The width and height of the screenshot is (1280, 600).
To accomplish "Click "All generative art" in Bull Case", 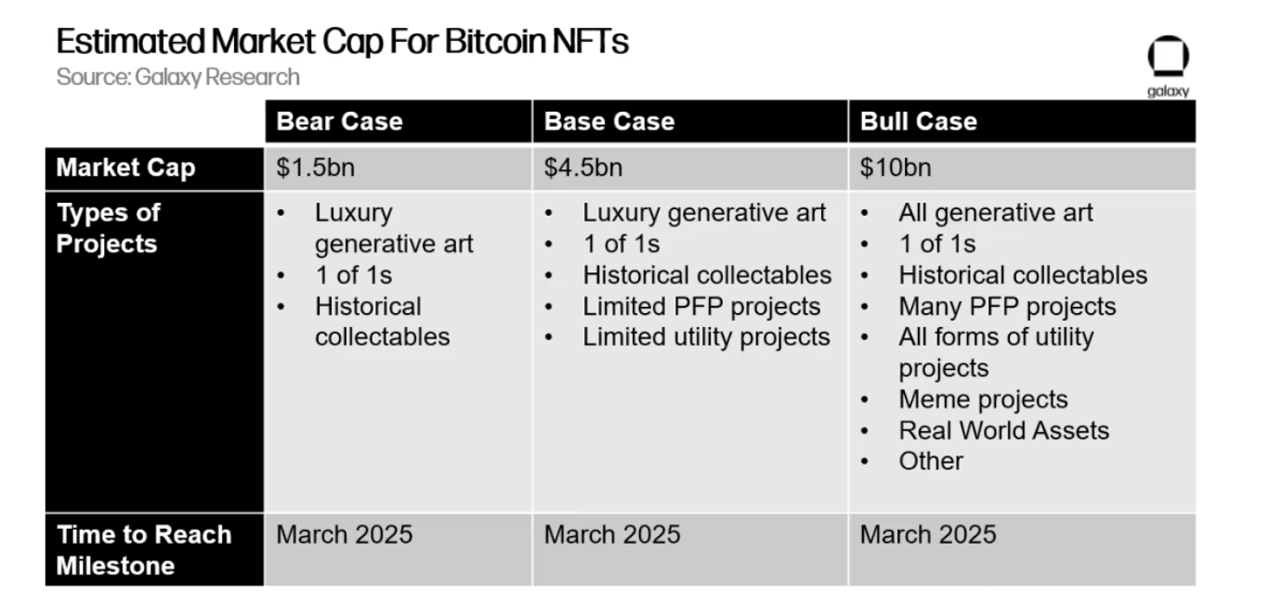I will coord(995,213).
